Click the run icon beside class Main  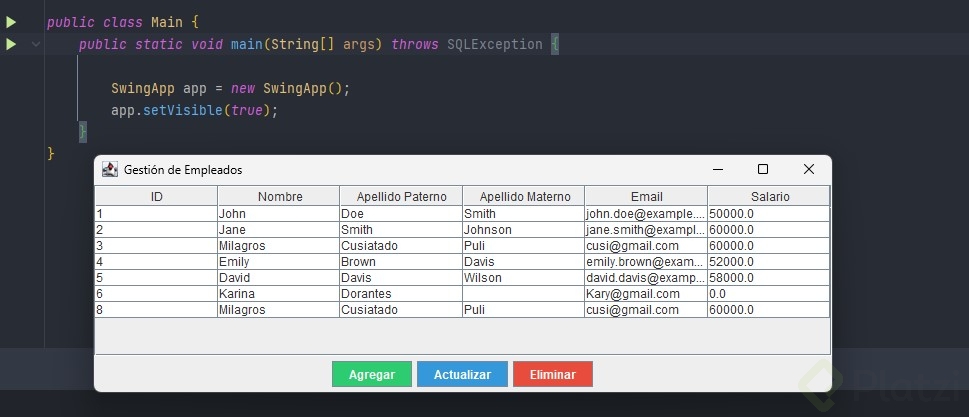point(11,22)
